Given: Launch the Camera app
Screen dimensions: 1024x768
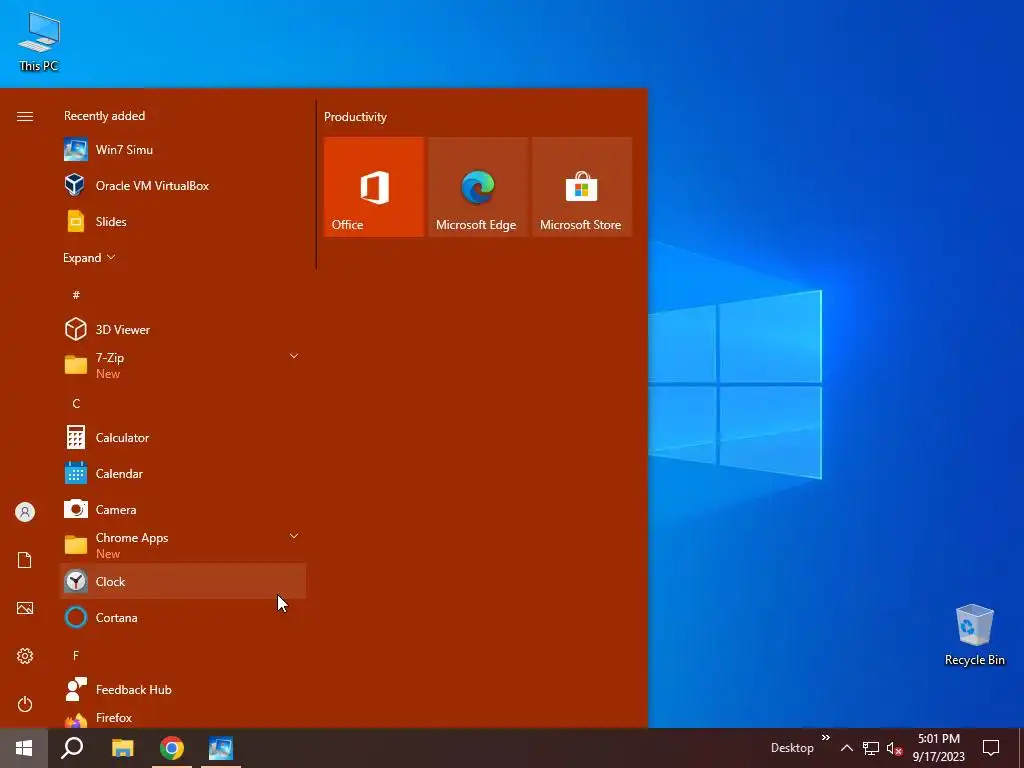Looking at the screenshot, I should (183, 509).
